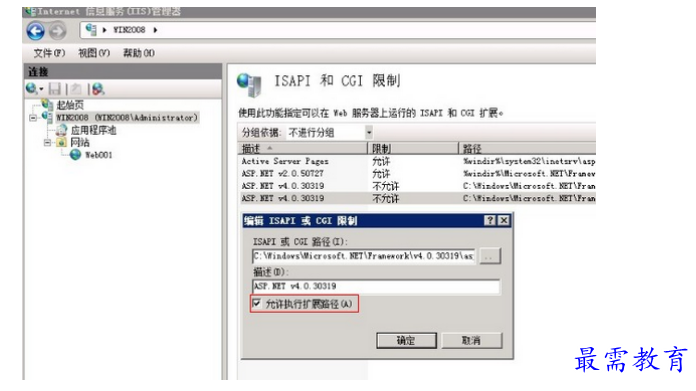This screenshot has height=391, width=696.
Task: Select the 起始页 tree item
Action: (70, 105)
